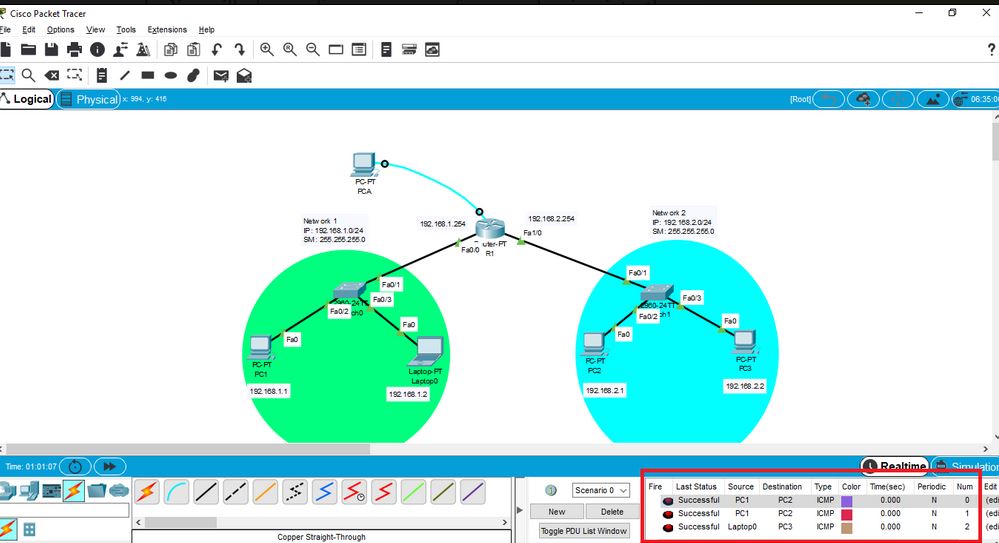999x543 pixels.
Task: Open the Extensions menu
Action: [167, 29]
